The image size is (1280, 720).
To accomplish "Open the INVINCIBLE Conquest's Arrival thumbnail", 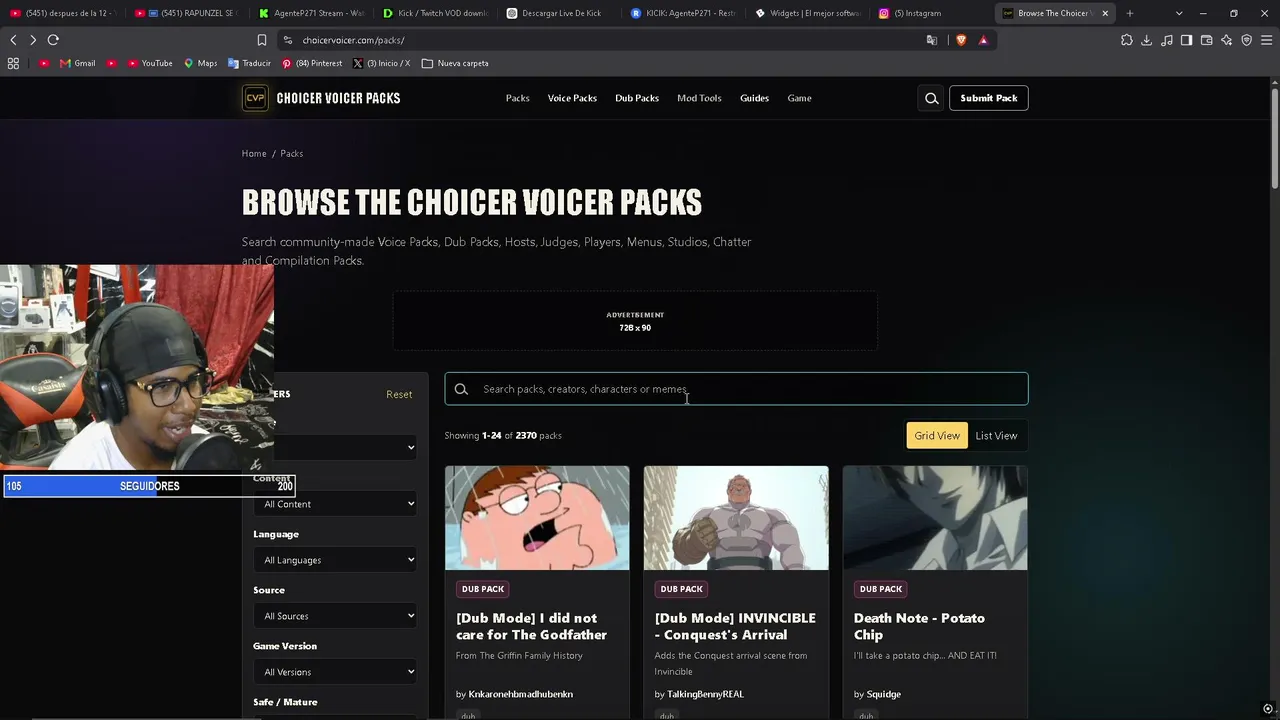I will [x=736, y=518].
